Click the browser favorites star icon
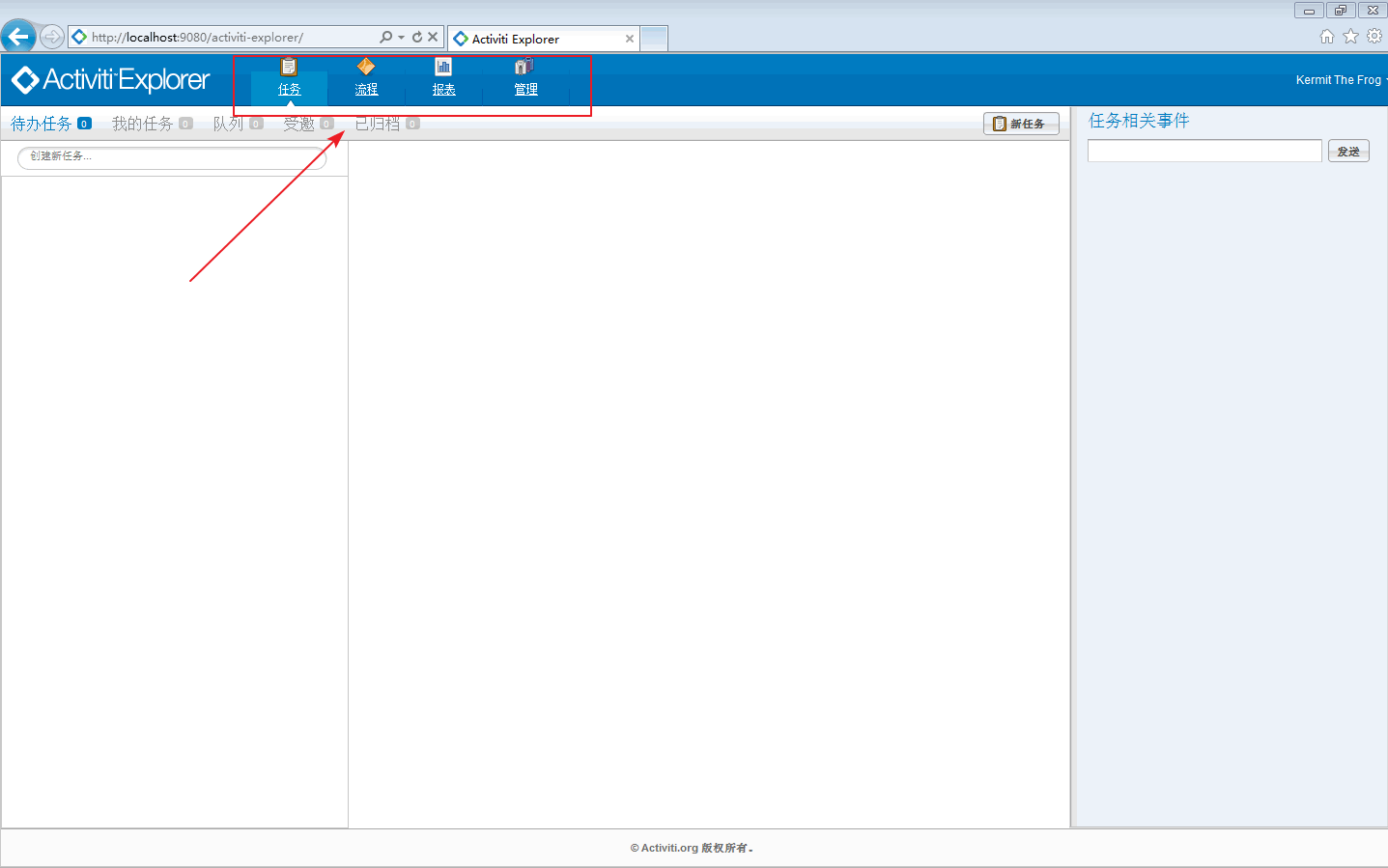 (1351, 37)
